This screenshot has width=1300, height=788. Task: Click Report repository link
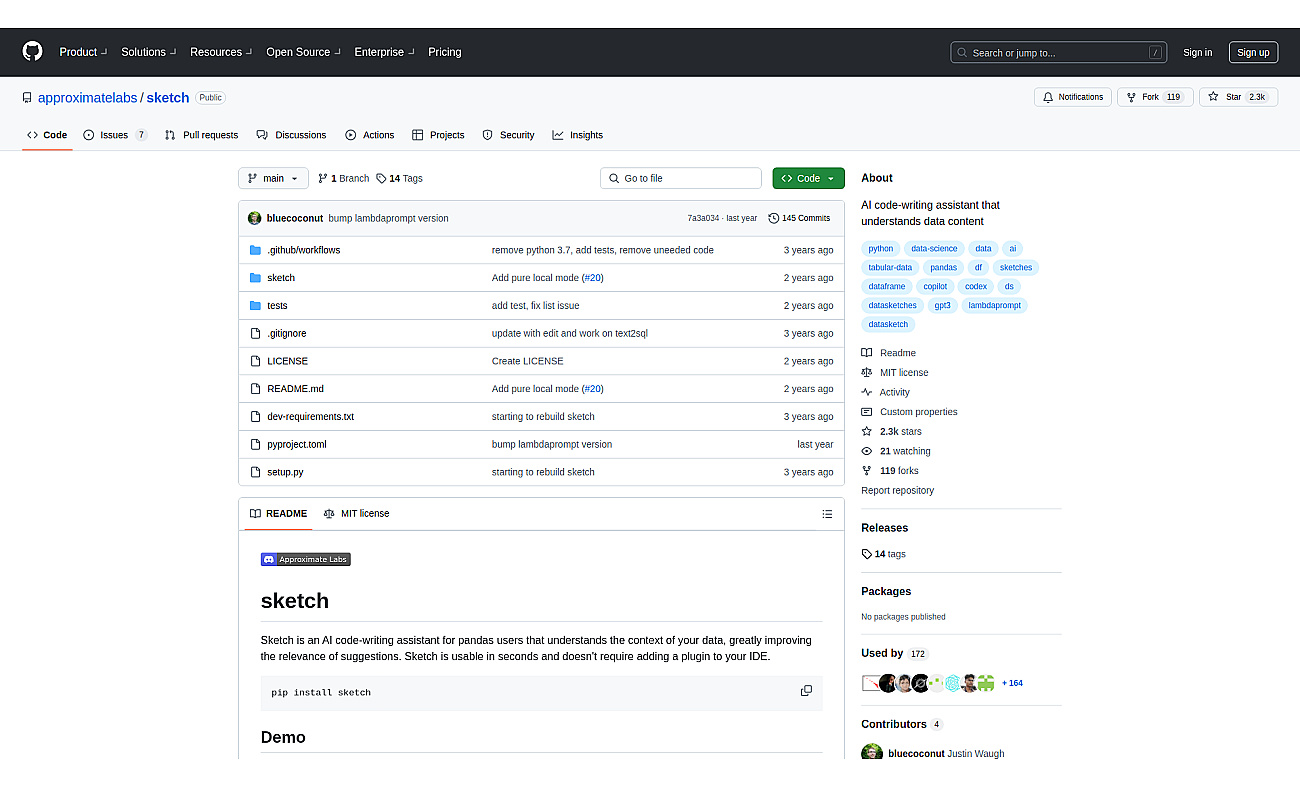(x=898, y=490)
